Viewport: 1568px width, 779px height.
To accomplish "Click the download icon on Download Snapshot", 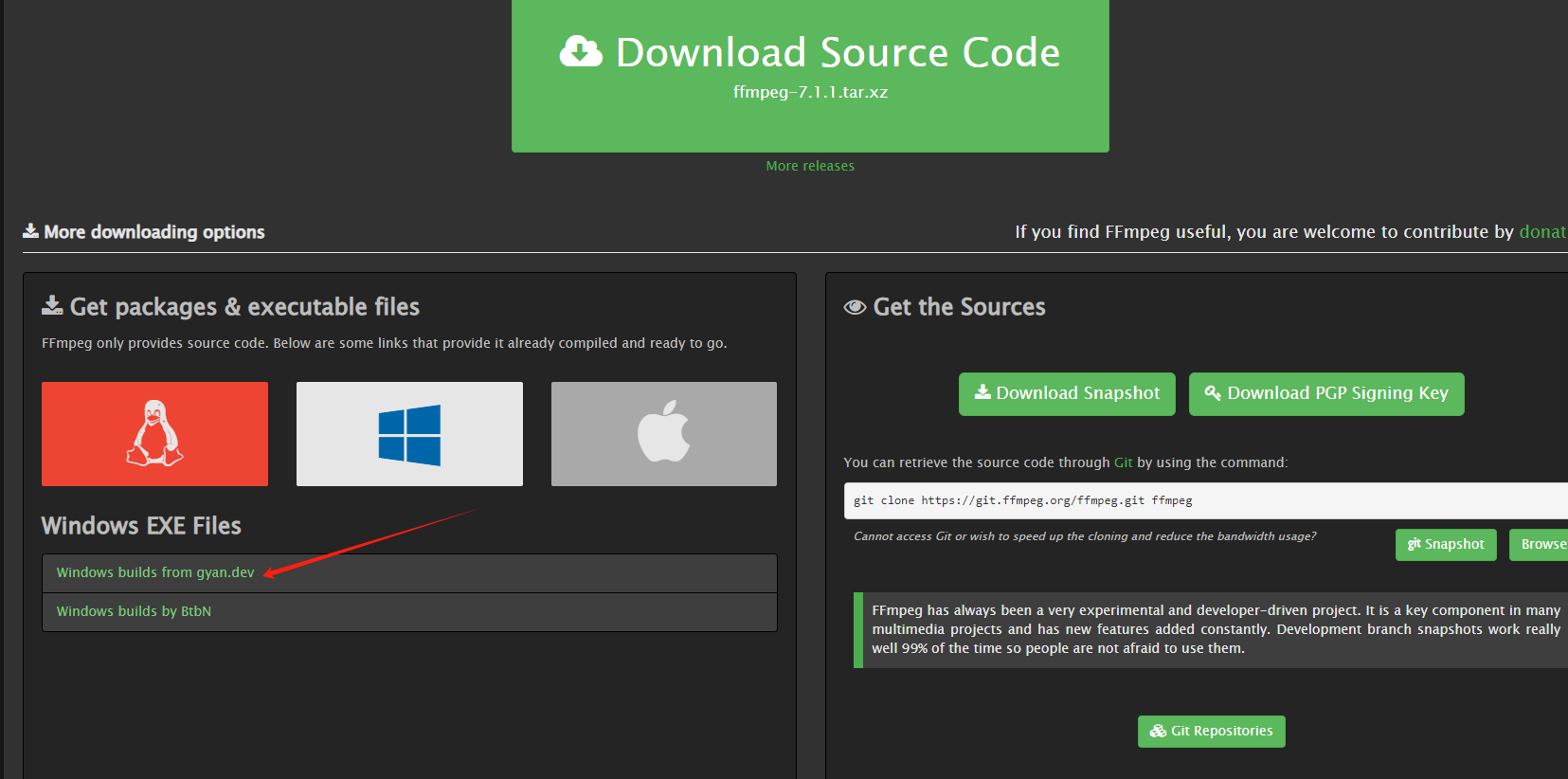I will coord(982,391).
